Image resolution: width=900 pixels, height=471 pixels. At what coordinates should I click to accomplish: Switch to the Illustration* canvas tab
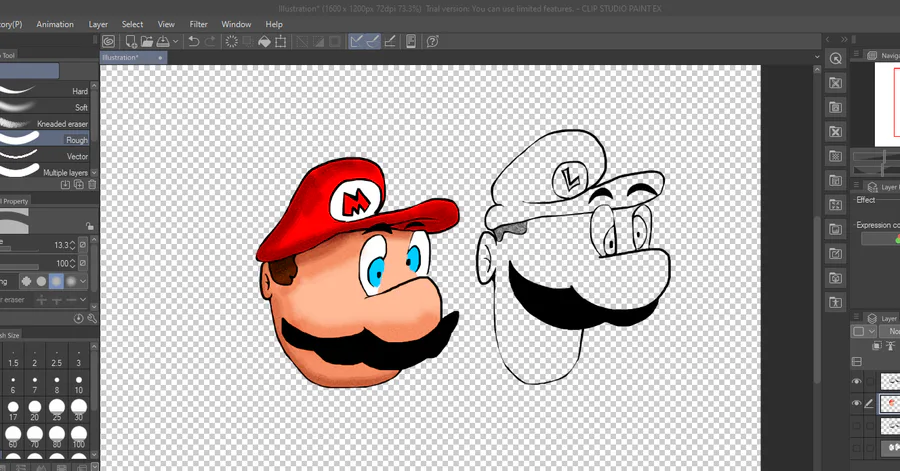tap(134, 57)
